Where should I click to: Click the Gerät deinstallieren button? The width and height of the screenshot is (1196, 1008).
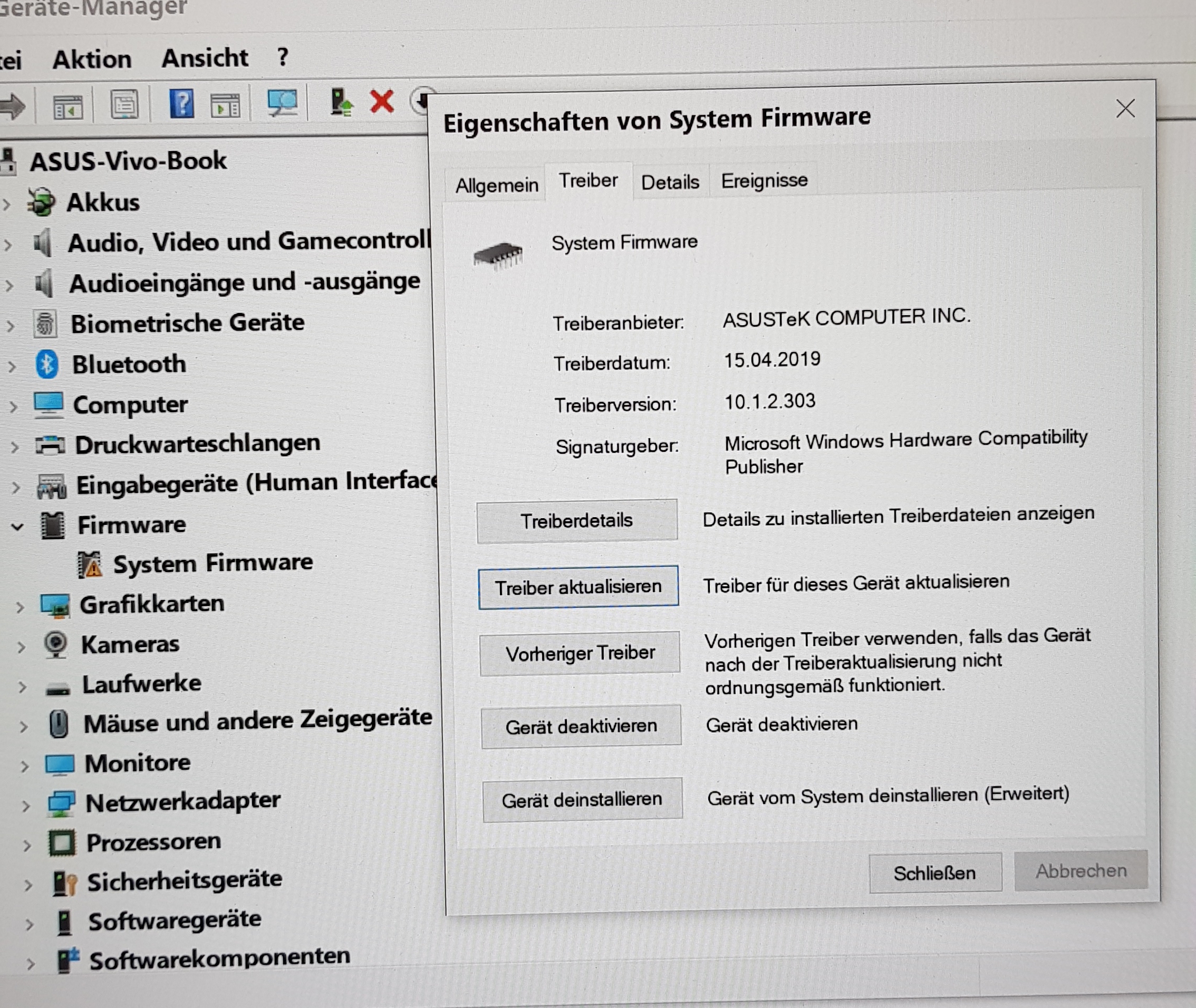(x=582, y=799)
